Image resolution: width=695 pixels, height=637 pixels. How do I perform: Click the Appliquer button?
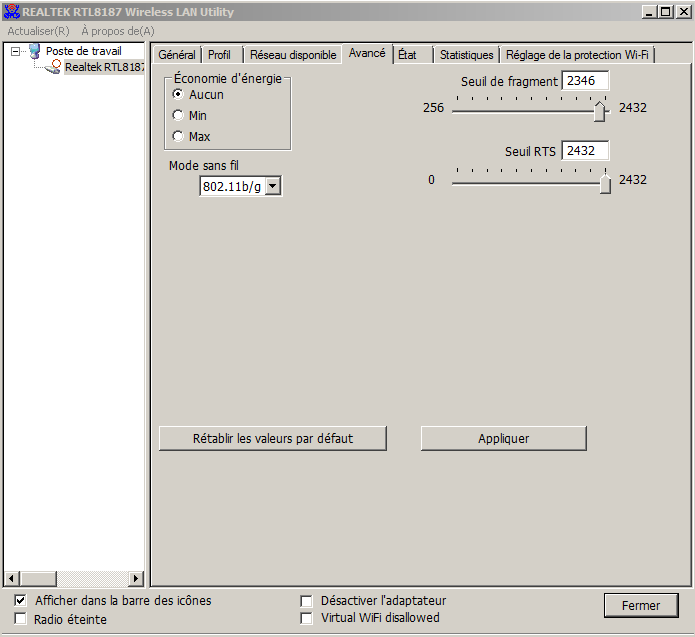pyautogui.click(x=504, y=438)
